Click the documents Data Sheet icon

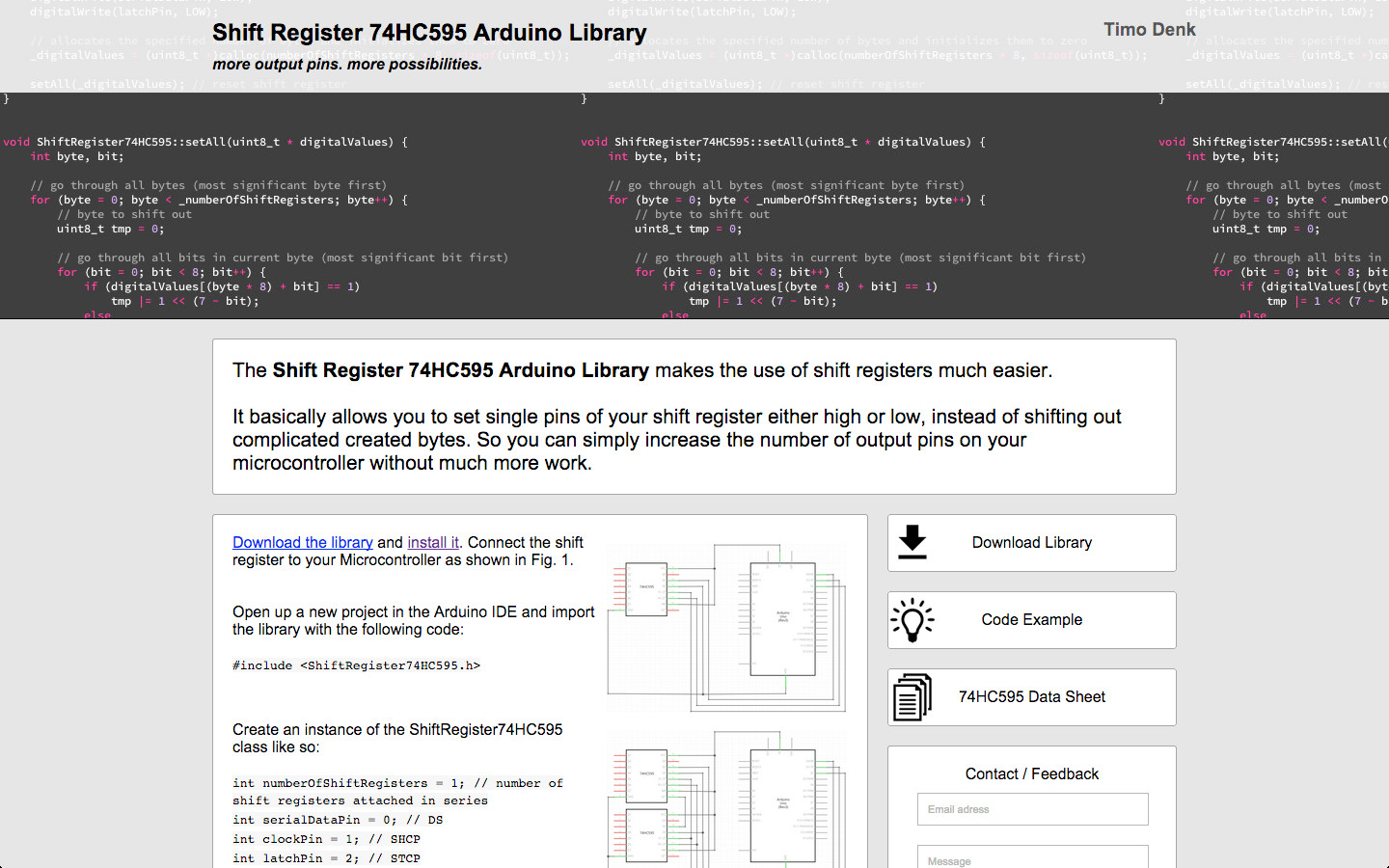tap(912, 697)
